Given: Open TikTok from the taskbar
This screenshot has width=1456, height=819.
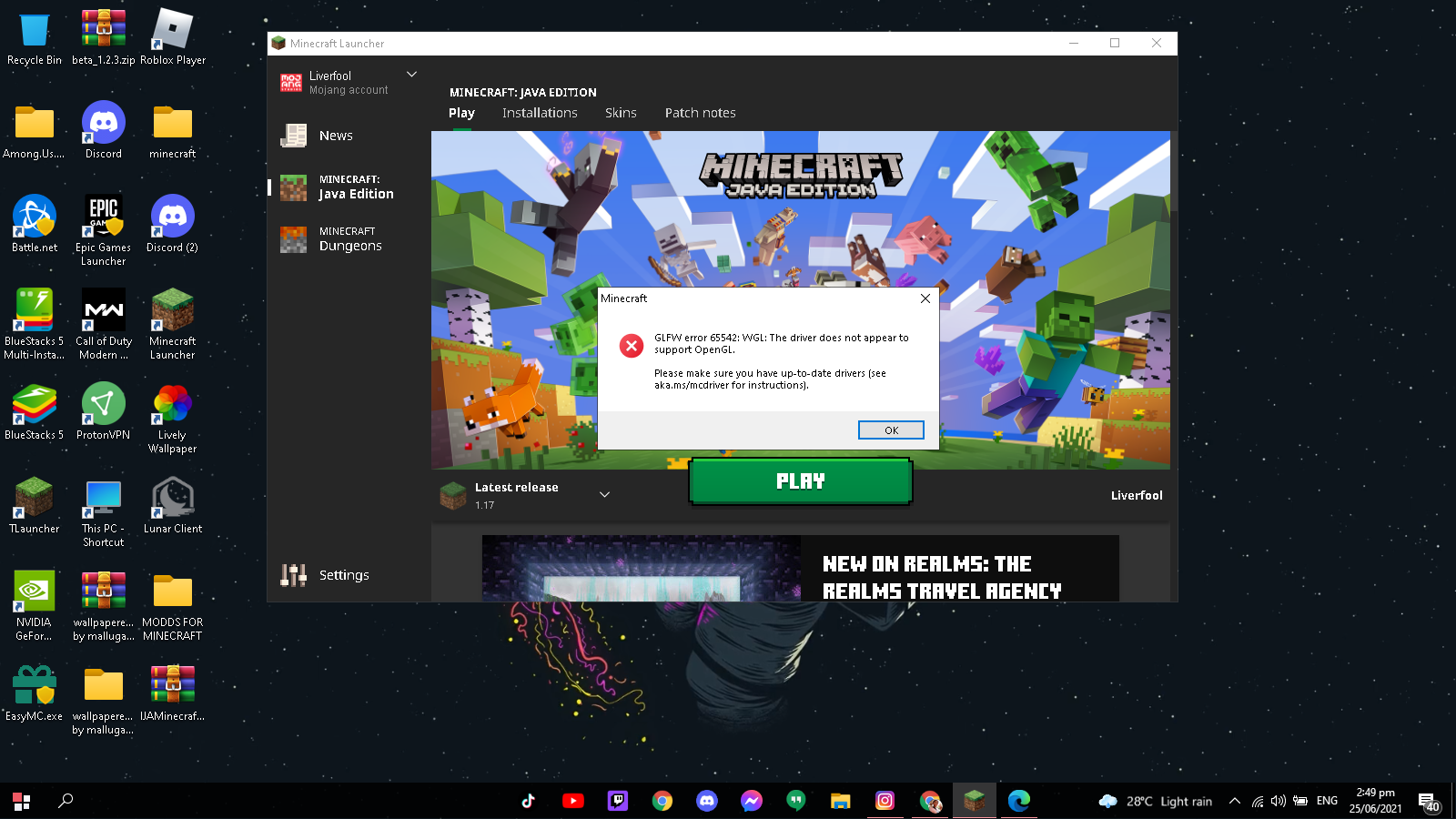Looking at the screenshot, I should 529,801.
